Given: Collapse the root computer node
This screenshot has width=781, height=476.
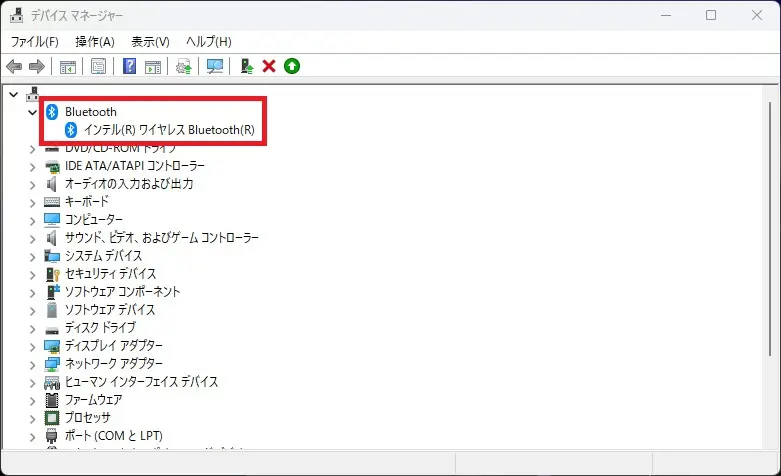Looking at the screenshot, I should click(x=14, y=94).
